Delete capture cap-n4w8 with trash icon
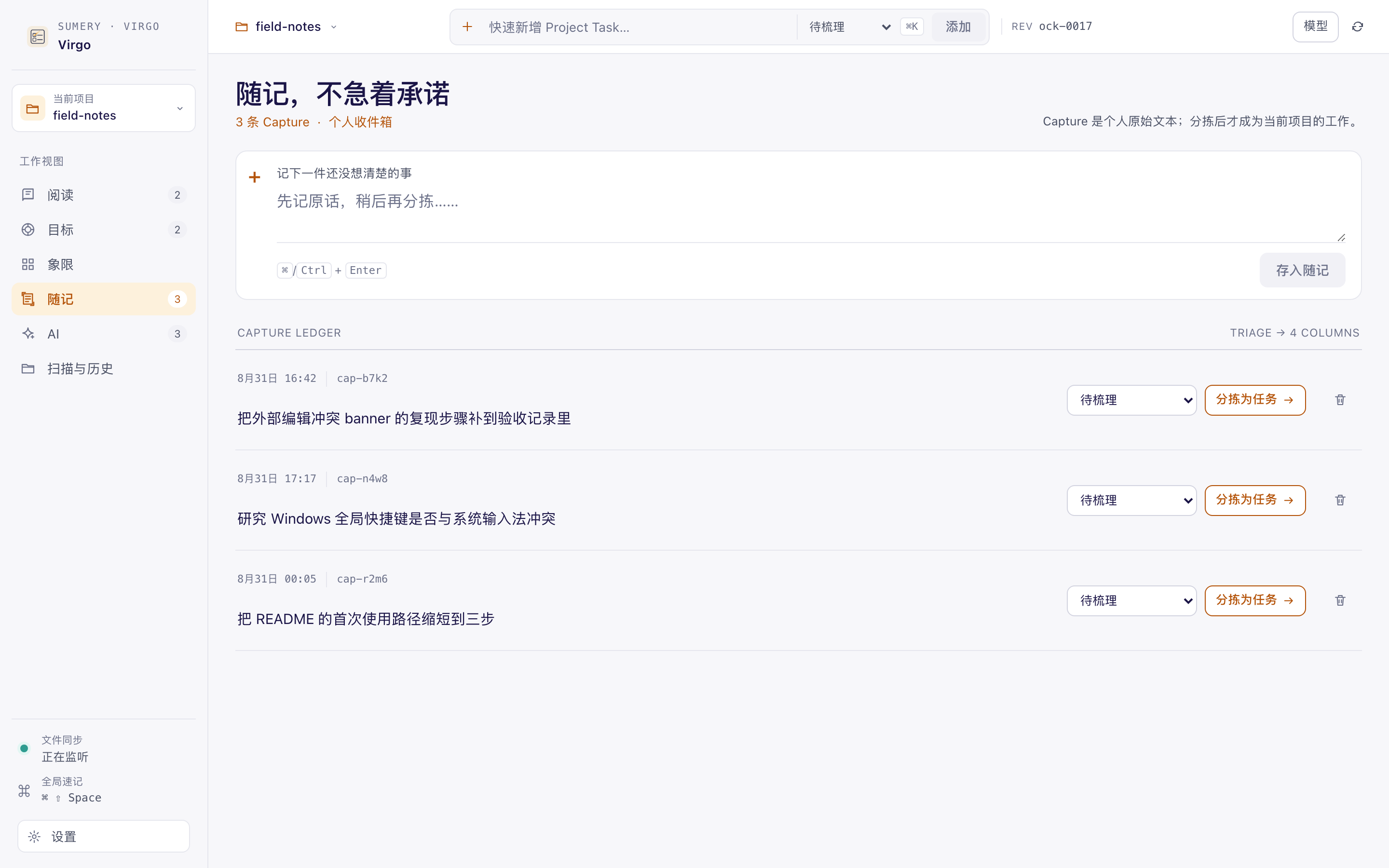This screenshot has height=868, width=1389. 1340,500
